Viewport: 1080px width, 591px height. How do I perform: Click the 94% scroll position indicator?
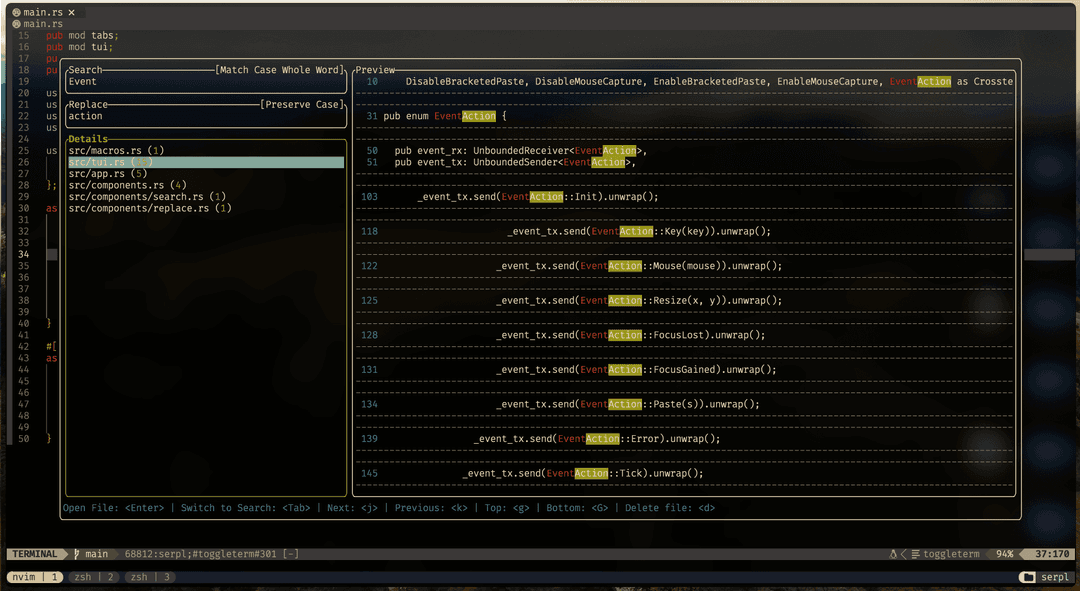coord(1005,554)
